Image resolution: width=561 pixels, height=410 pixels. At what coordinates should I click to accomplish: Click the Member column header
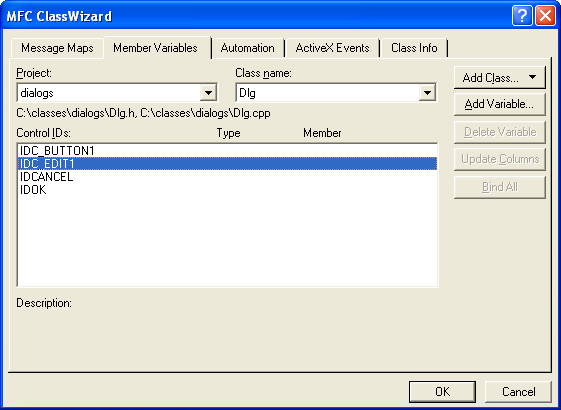[x=322, y=133]
